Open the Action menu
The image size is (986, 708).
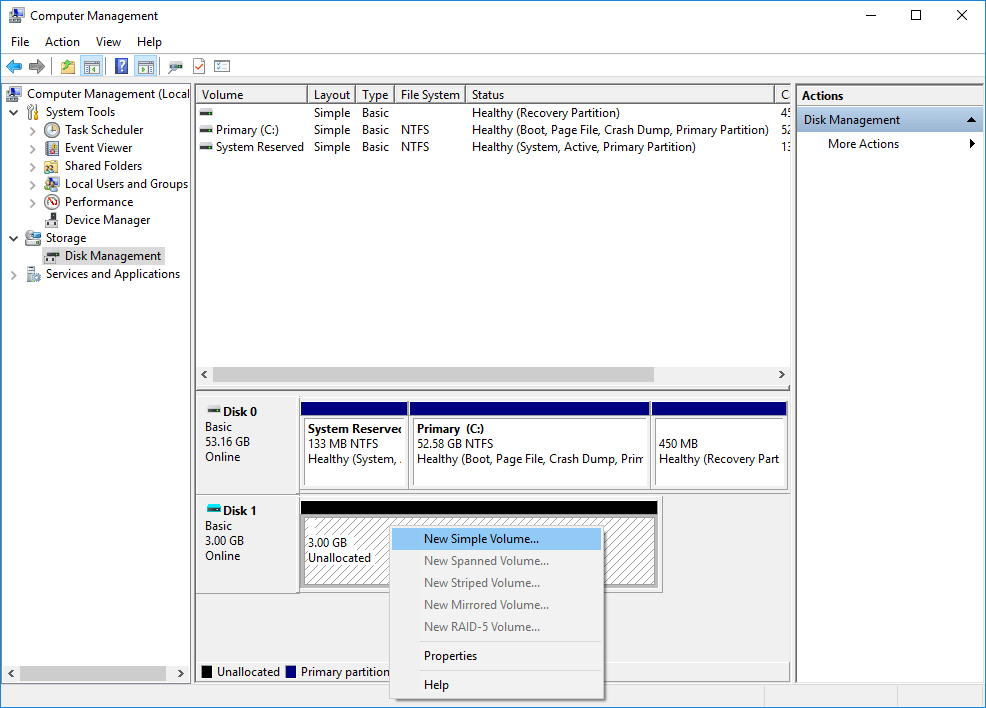(x=62, y=42)
